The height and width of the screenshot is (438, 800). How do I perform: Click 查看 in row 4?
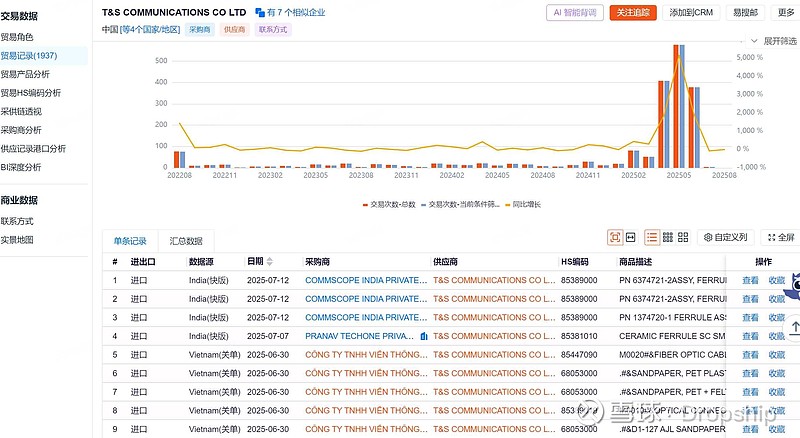(x=750, y=336)
